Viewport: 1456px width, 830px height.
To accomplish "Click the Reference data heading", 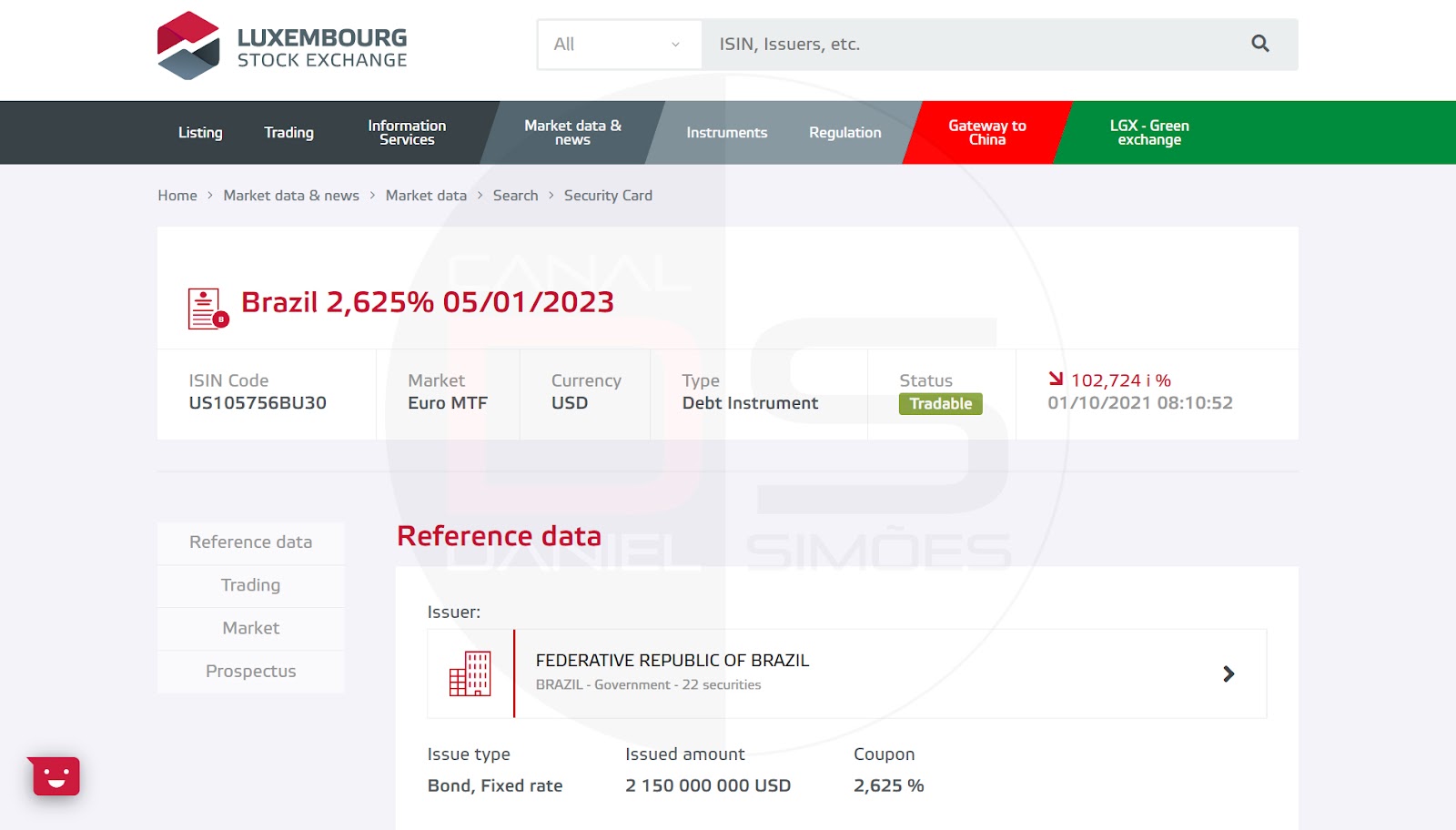I will click(500, 536).
